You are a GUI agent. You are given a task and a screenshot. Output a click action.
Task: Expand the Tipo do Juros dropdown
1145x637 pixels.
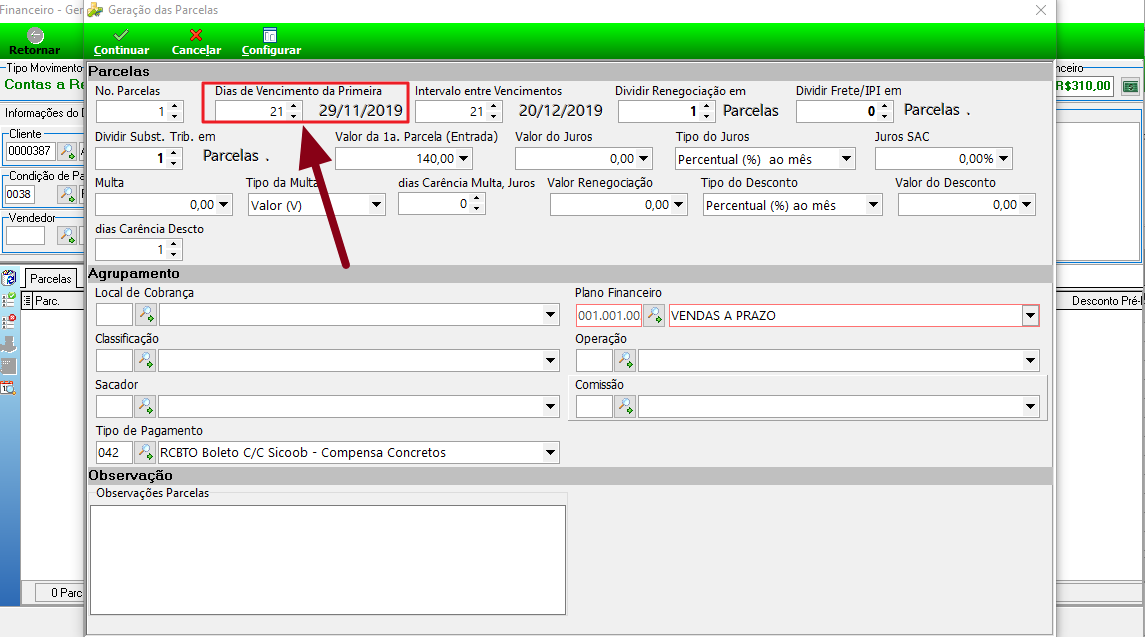point(846,159)
